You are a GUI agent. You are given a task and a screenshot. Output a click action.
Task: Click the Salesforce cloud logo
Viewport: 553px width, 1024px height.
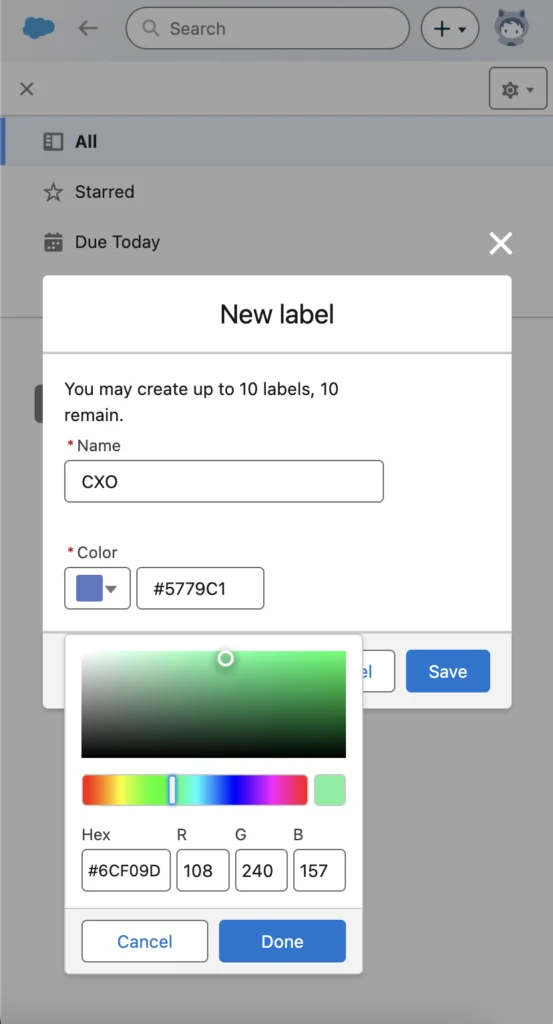click(x=39, y=28)
